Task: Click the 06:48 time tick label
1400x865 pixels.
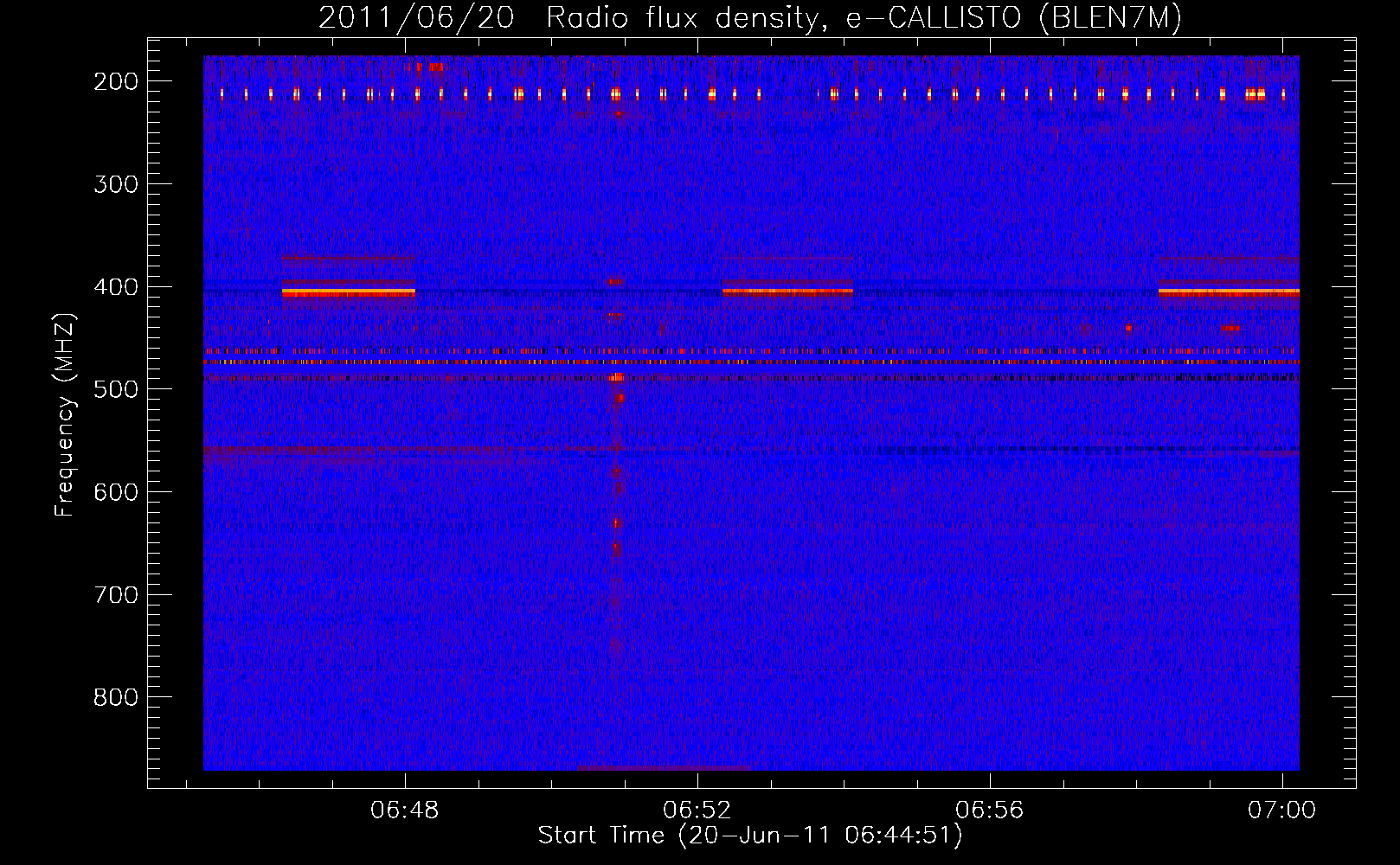Action: pos(405,811)
